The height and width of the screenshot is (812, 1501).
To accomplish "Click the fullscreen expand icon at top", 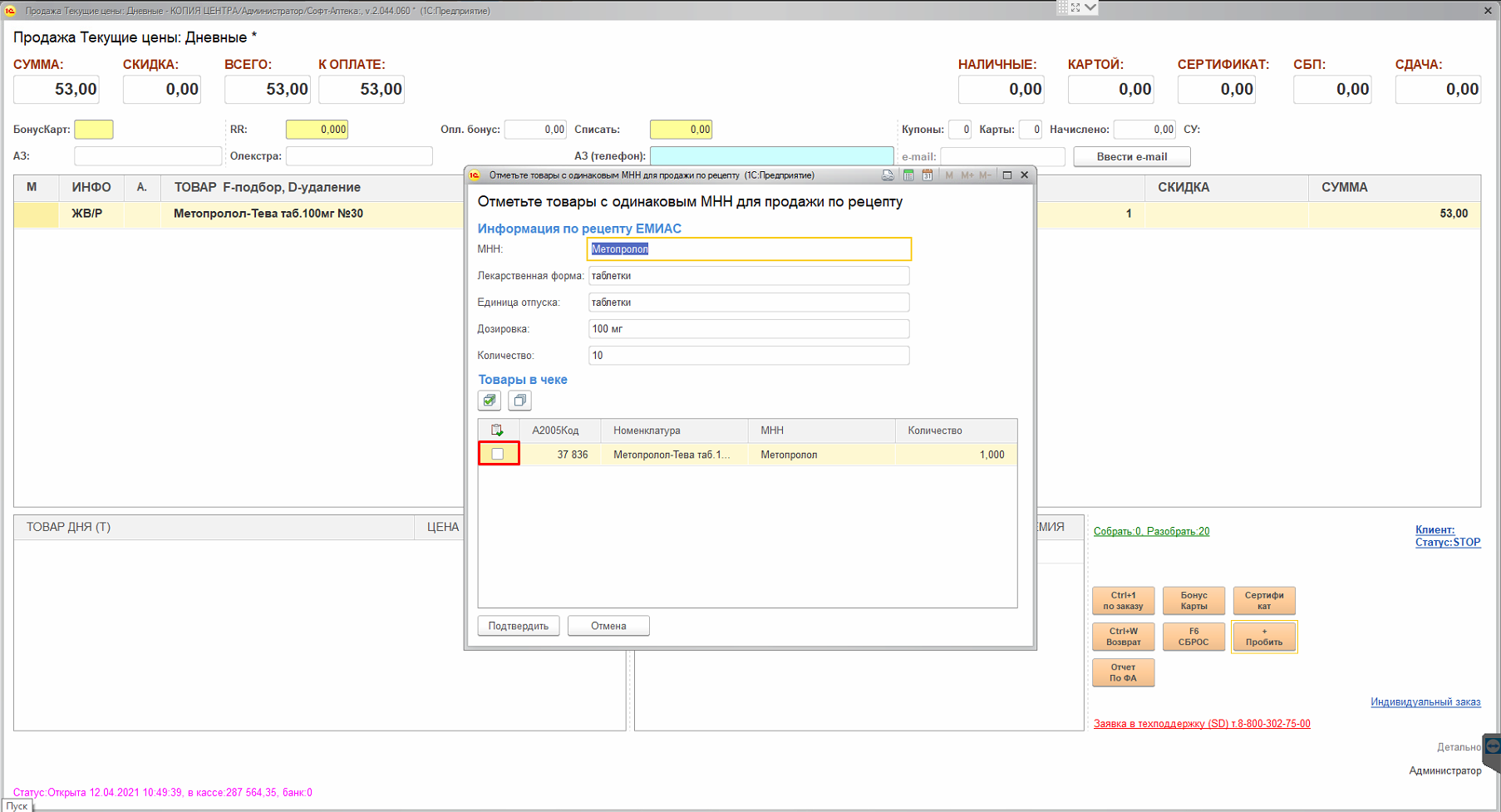I will [1075, 7].
